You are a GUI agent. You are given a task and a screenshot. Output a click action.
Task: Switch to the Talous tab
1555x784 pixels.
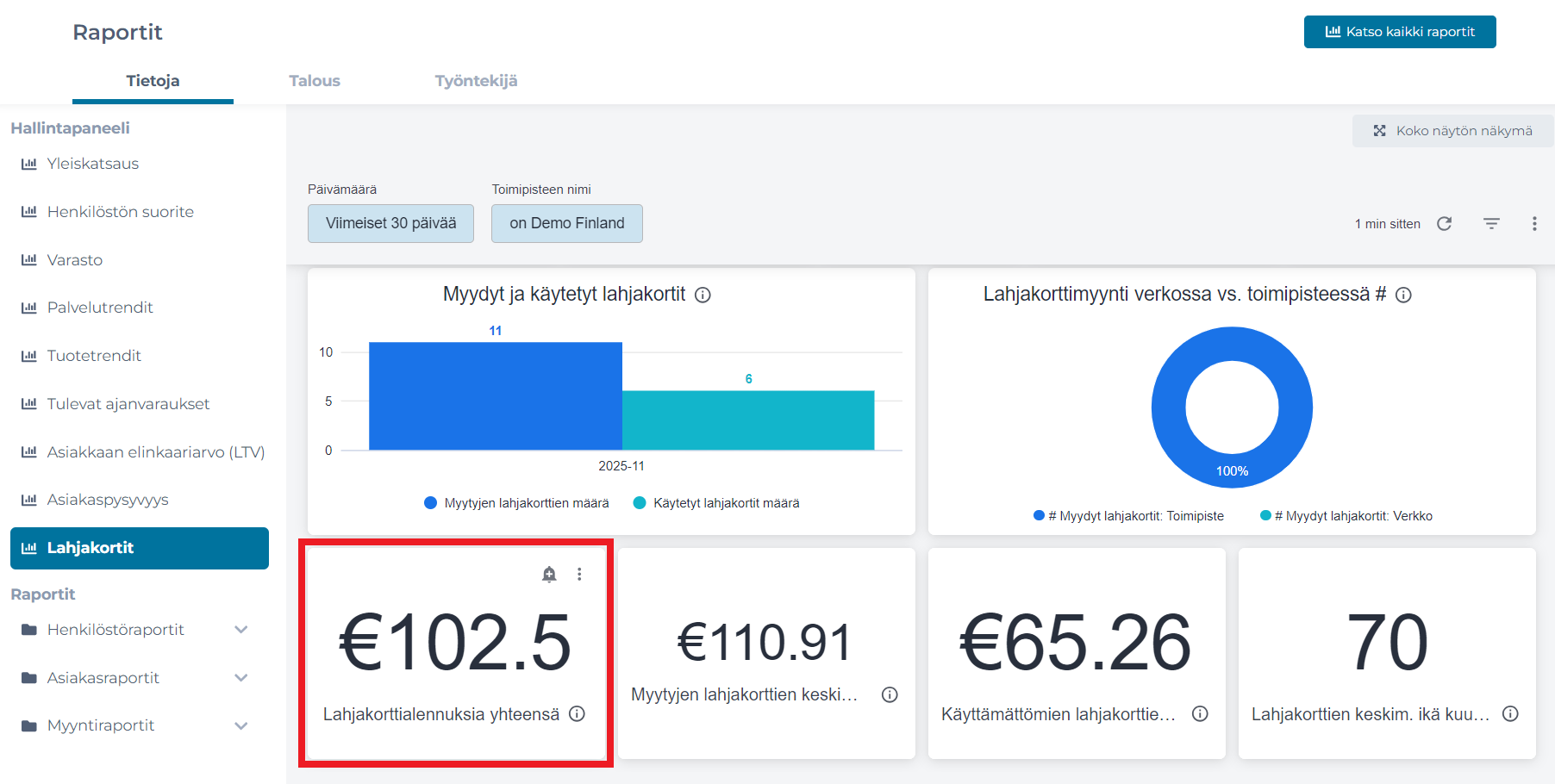pos(315,81)
